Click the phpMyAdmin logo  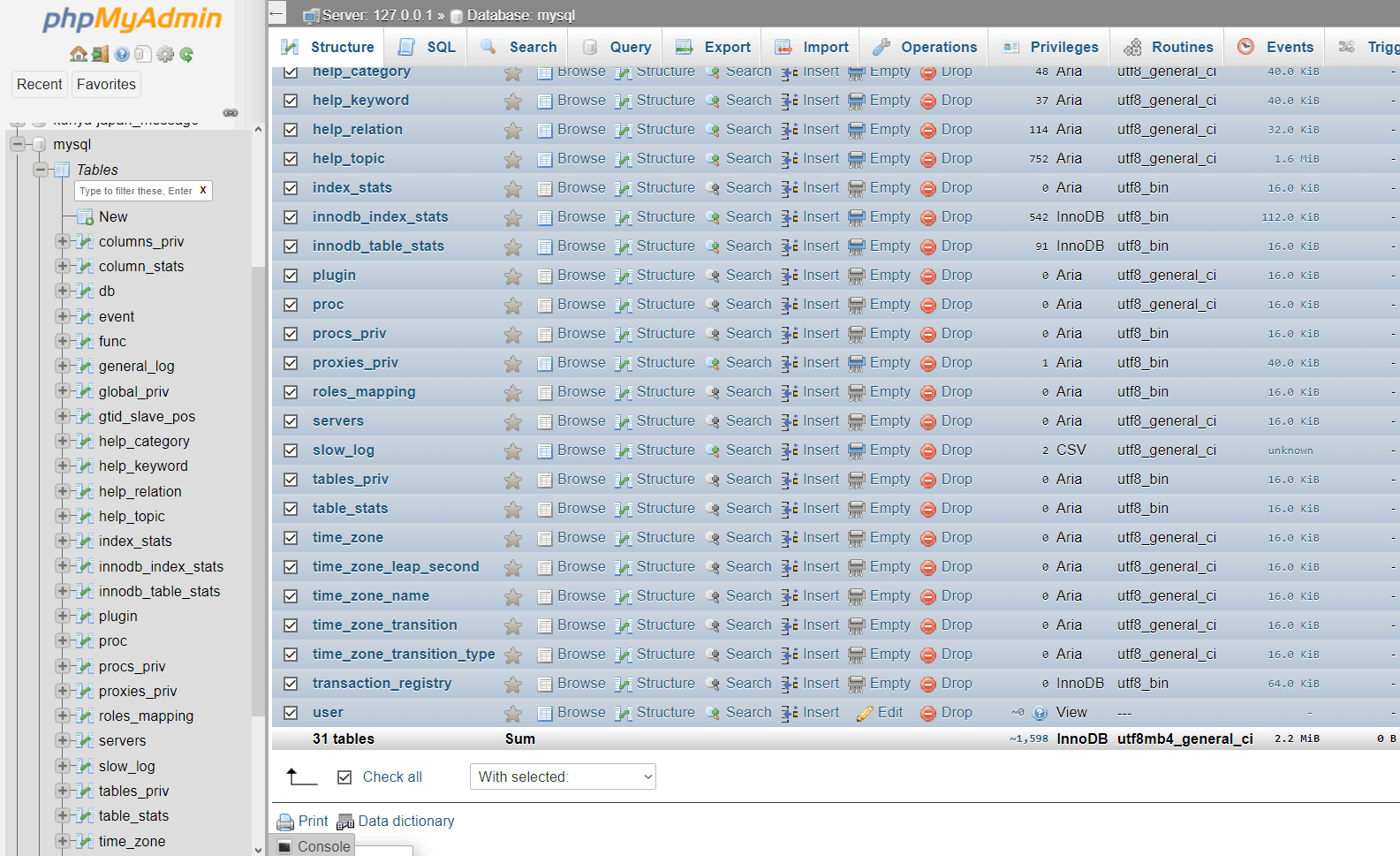[x=132, y=19]
